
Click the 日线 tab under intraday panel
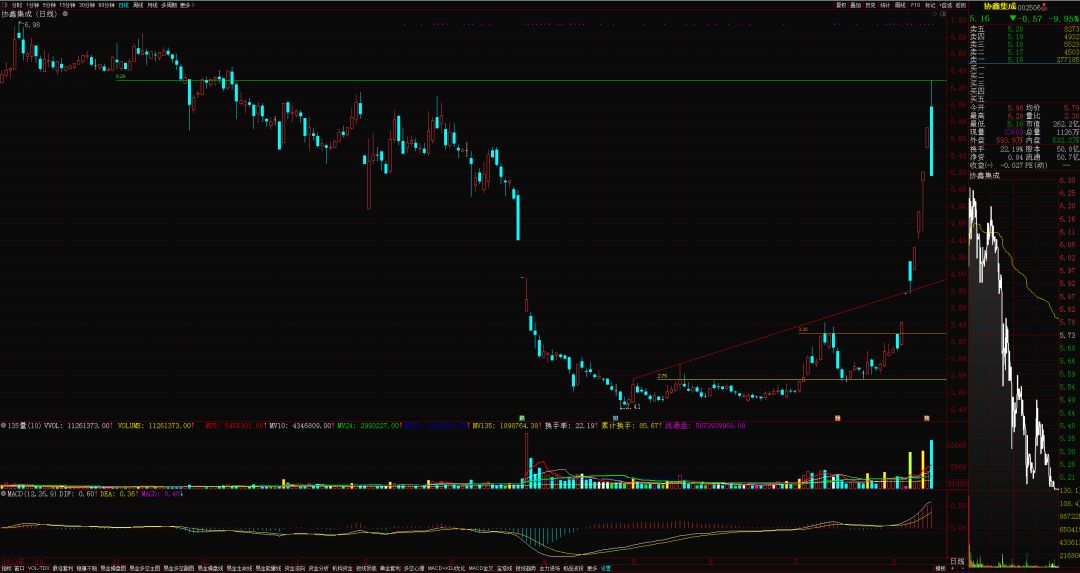point(957,561)
